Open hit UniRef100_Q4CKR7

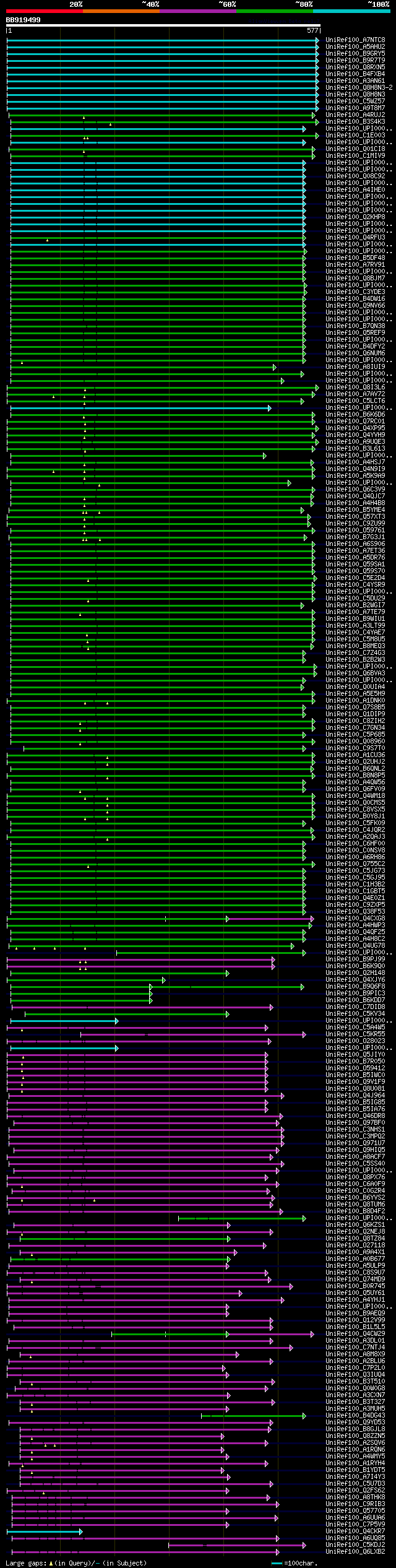[355, 1531]
